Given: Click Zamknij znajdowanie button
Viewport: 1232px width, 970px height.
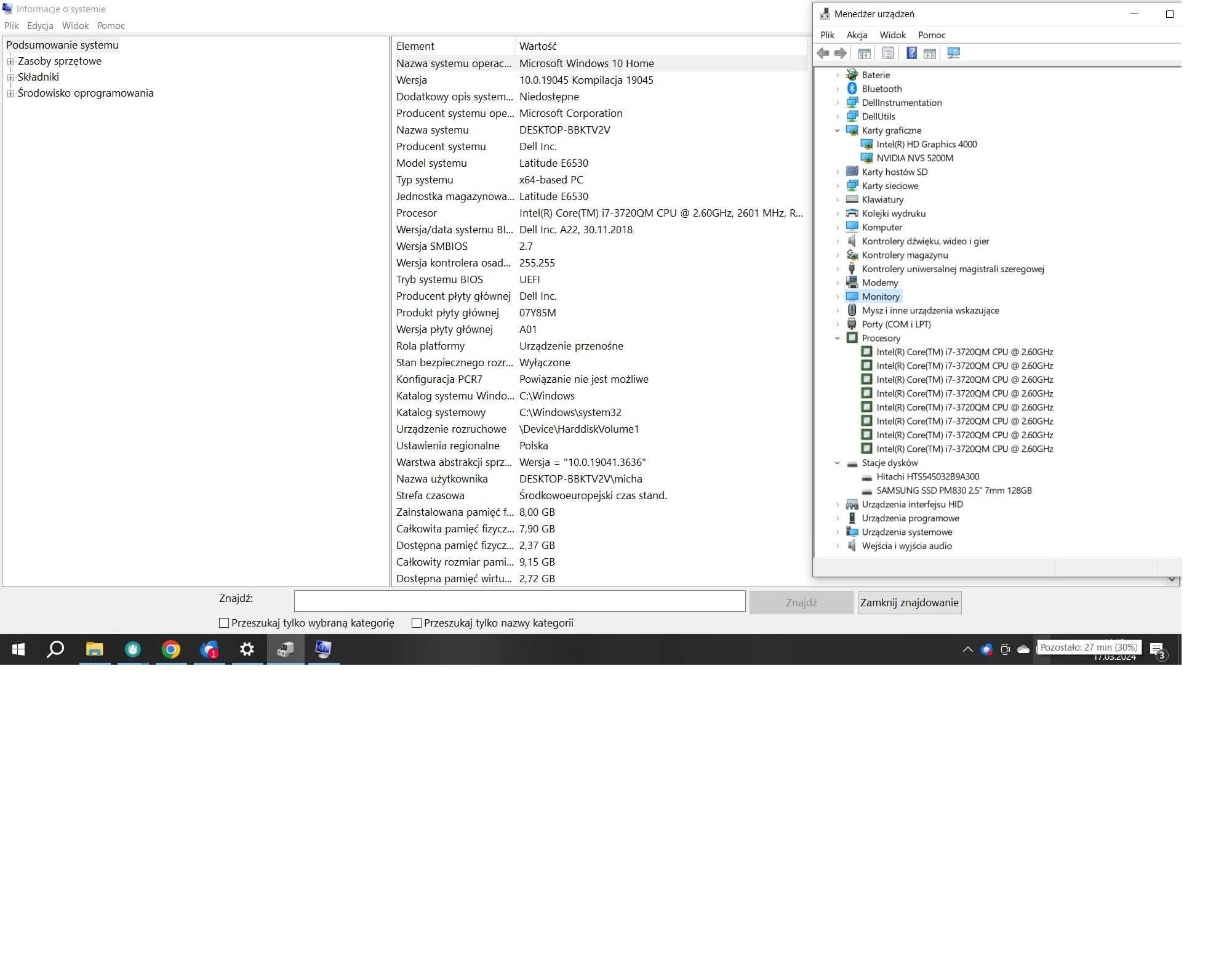Looking at the screenshot, I should click(x=909, y=603).
